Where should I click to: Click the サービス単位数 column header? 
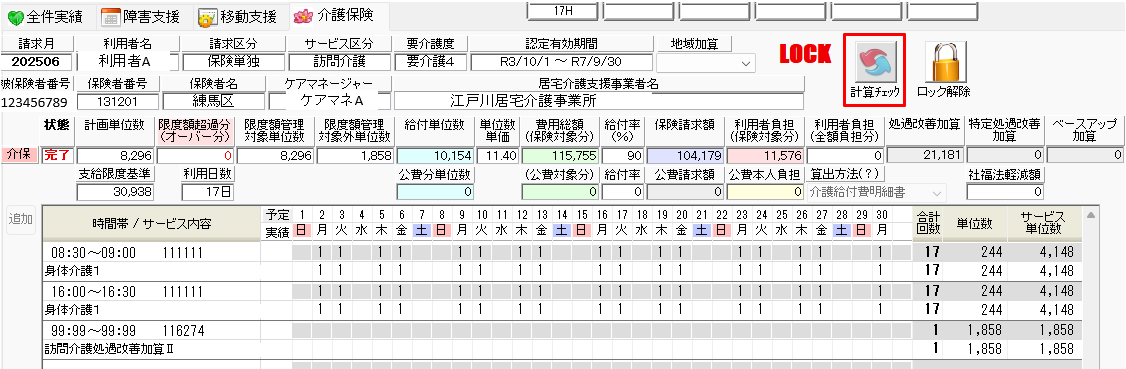tap(1044, 223)
